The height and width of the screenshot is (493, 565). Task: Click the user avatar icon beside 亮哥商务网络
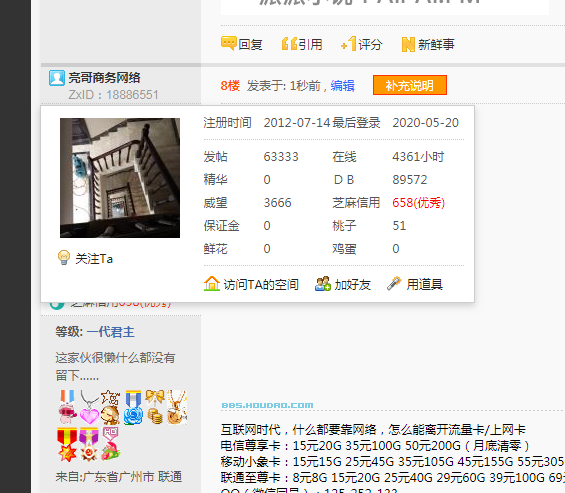(x=57, y=78)
